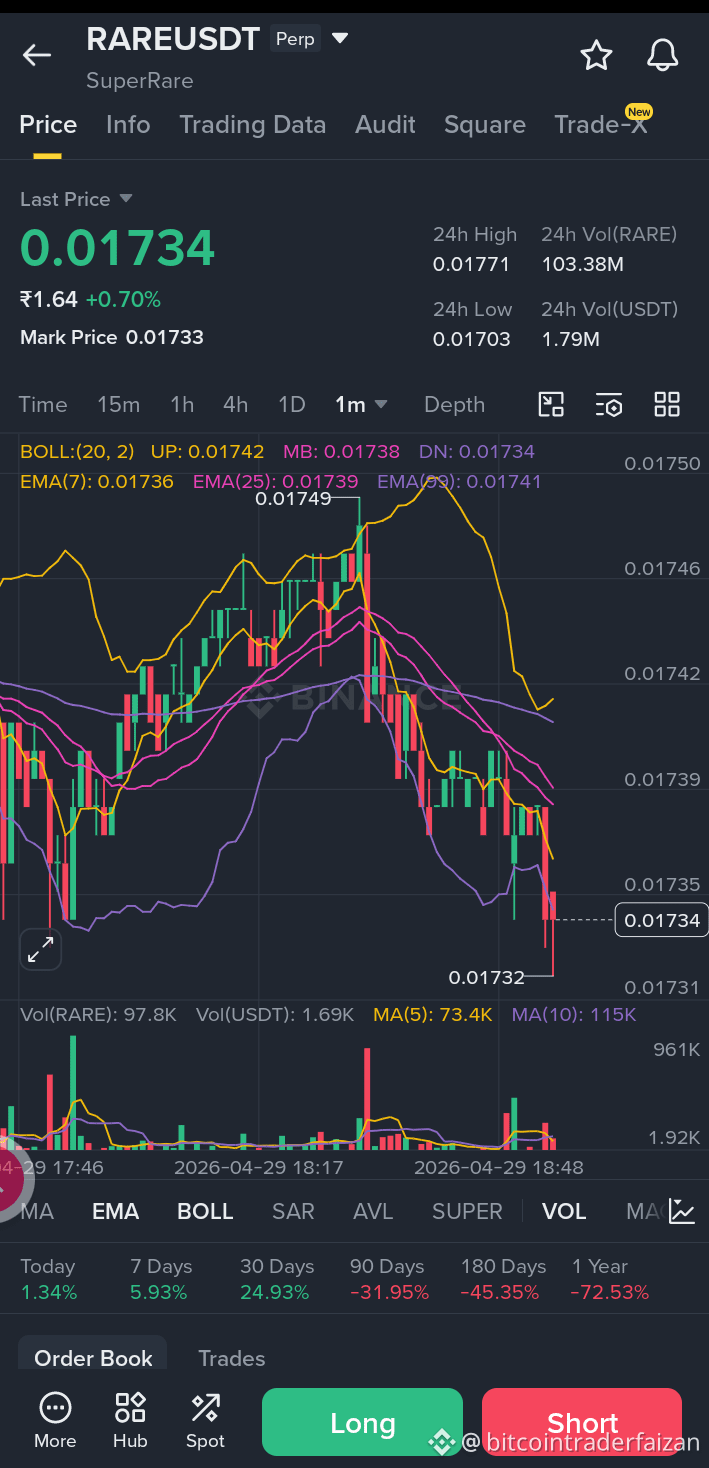Switch to Depth chart view

coord(454,404)
